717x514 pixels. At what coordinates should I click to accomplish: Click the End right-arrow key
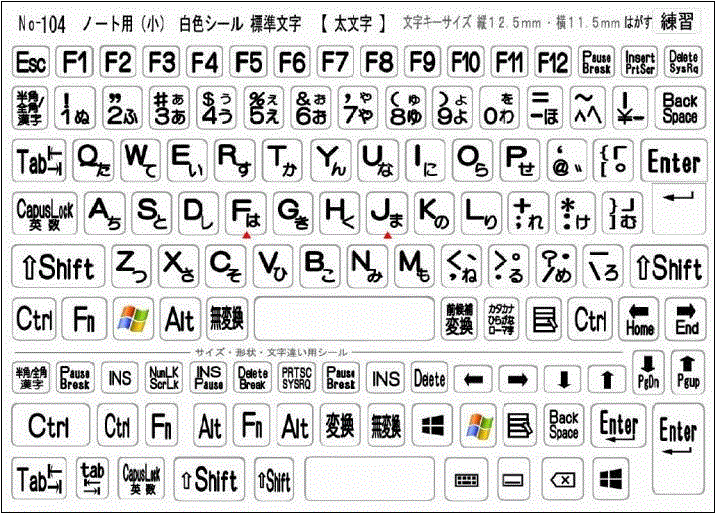(686, 320)
